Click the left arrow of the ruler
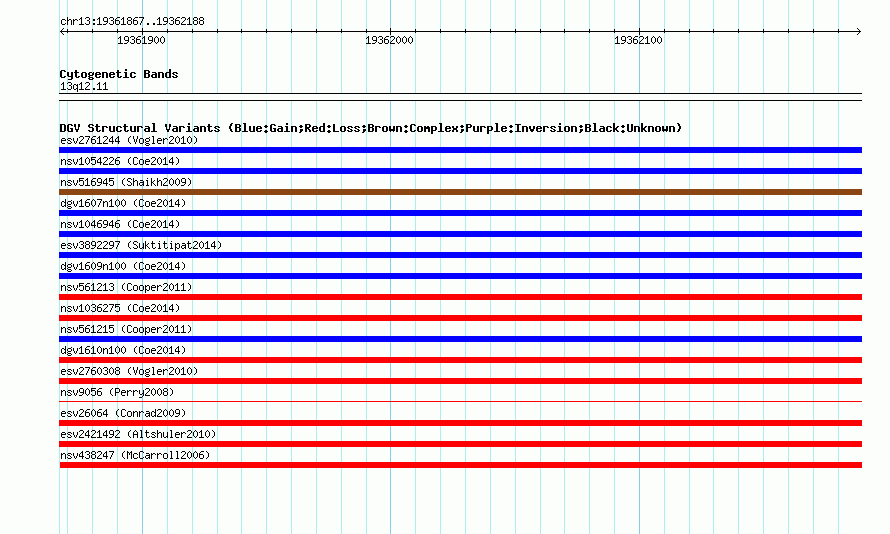890x534 pixels. [62, 32]
